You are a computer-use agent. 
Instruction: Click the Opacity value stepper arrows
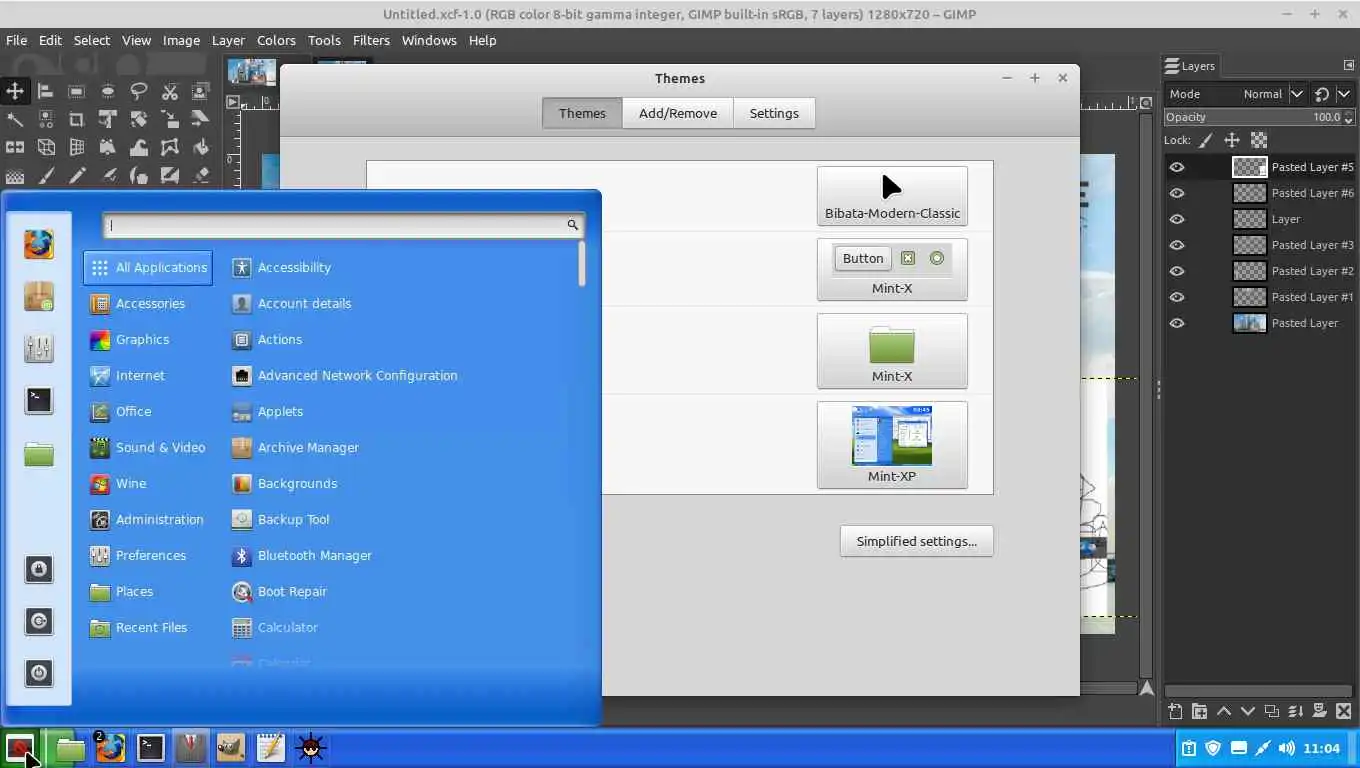[1348, 117]
